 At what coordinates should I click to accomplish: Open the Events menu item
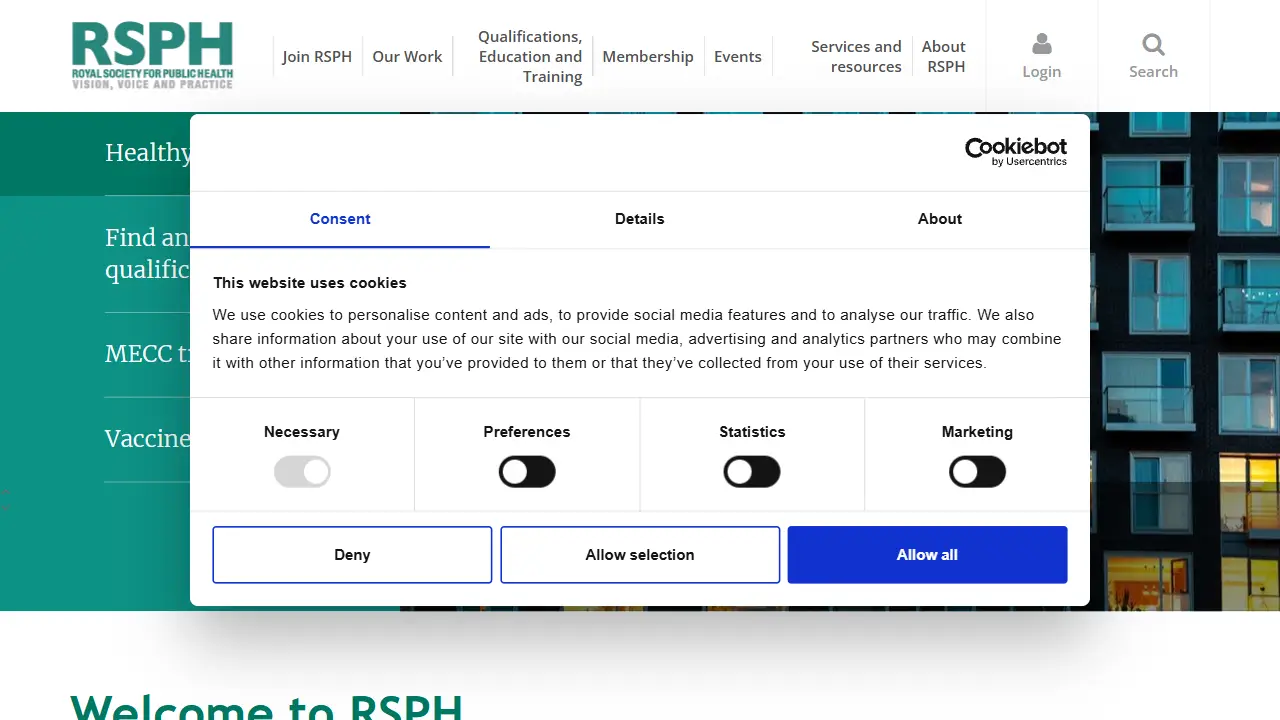pyautogui.click(x=738, y=57)
